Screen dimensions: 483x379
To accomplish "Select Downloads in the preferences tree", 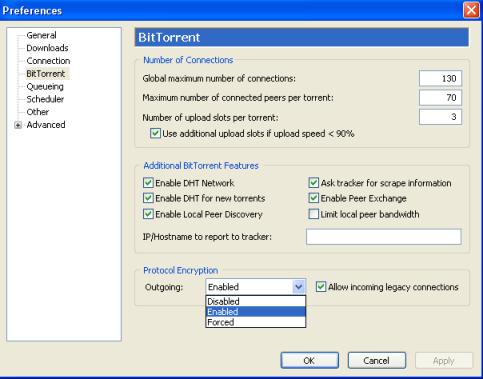I will 47,48.
